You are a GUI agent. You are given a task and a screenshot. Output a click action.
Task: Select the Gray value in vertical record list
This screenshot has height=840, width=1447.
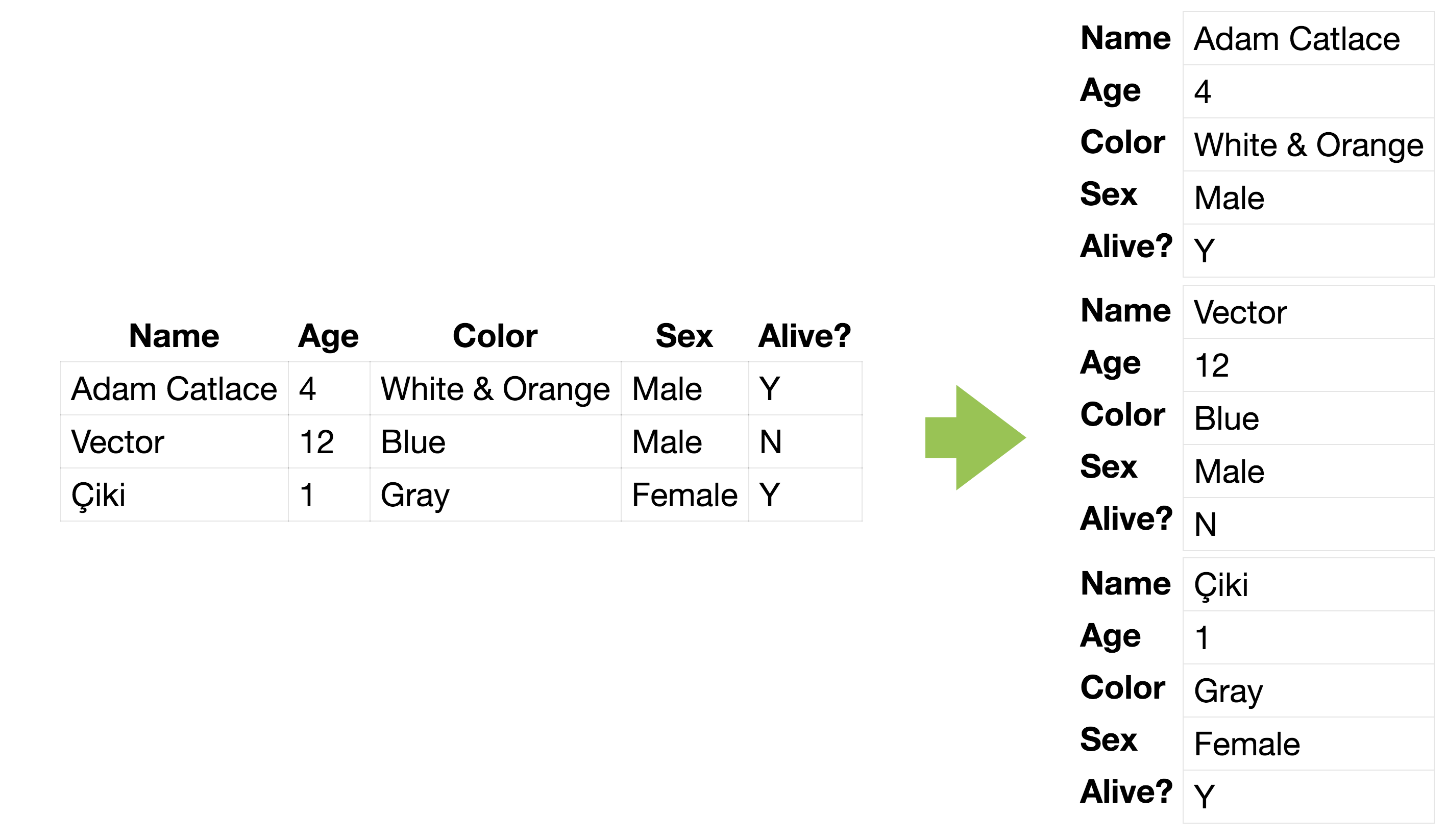1228,691
